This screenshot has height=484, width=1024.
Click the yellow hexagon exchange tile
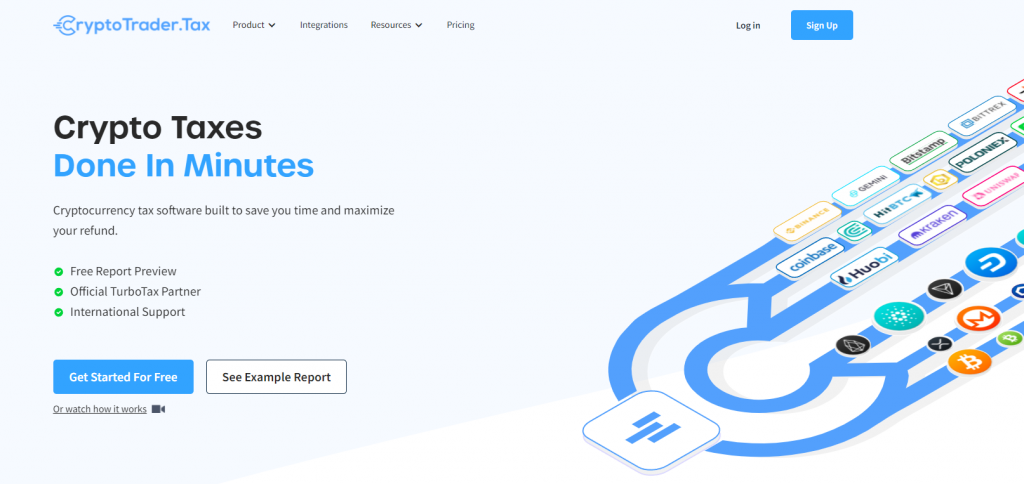coord(940,180)
